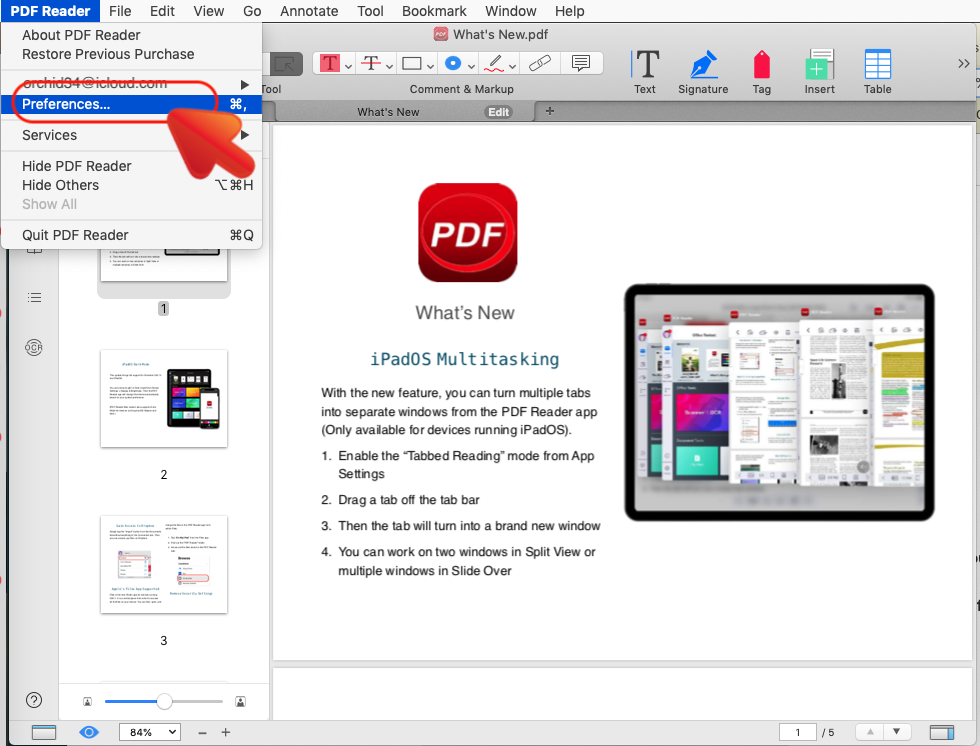Click the iPad multitasking image in document
Viewport: 980px width, 746px height.
click(x=779, y=402)
